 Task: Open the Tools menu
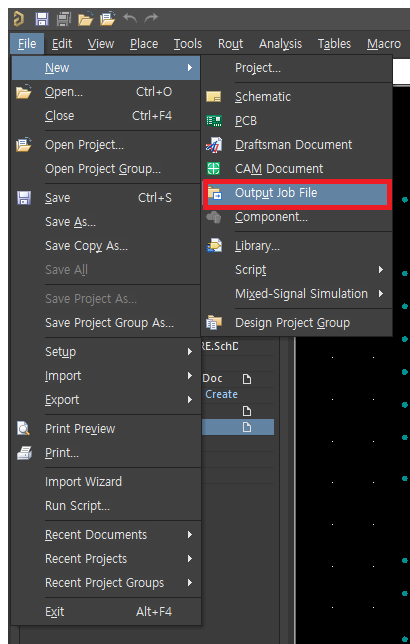(188, 44)
